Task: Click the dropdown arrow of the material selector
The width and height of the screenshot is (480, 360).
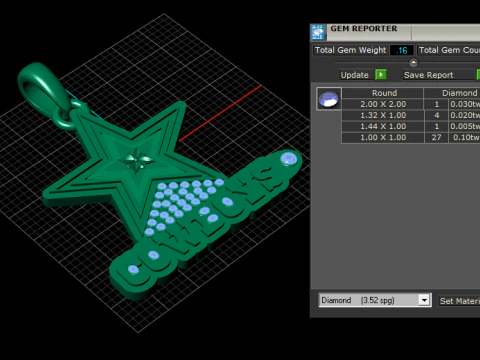Action: click(x=424, y=300)
